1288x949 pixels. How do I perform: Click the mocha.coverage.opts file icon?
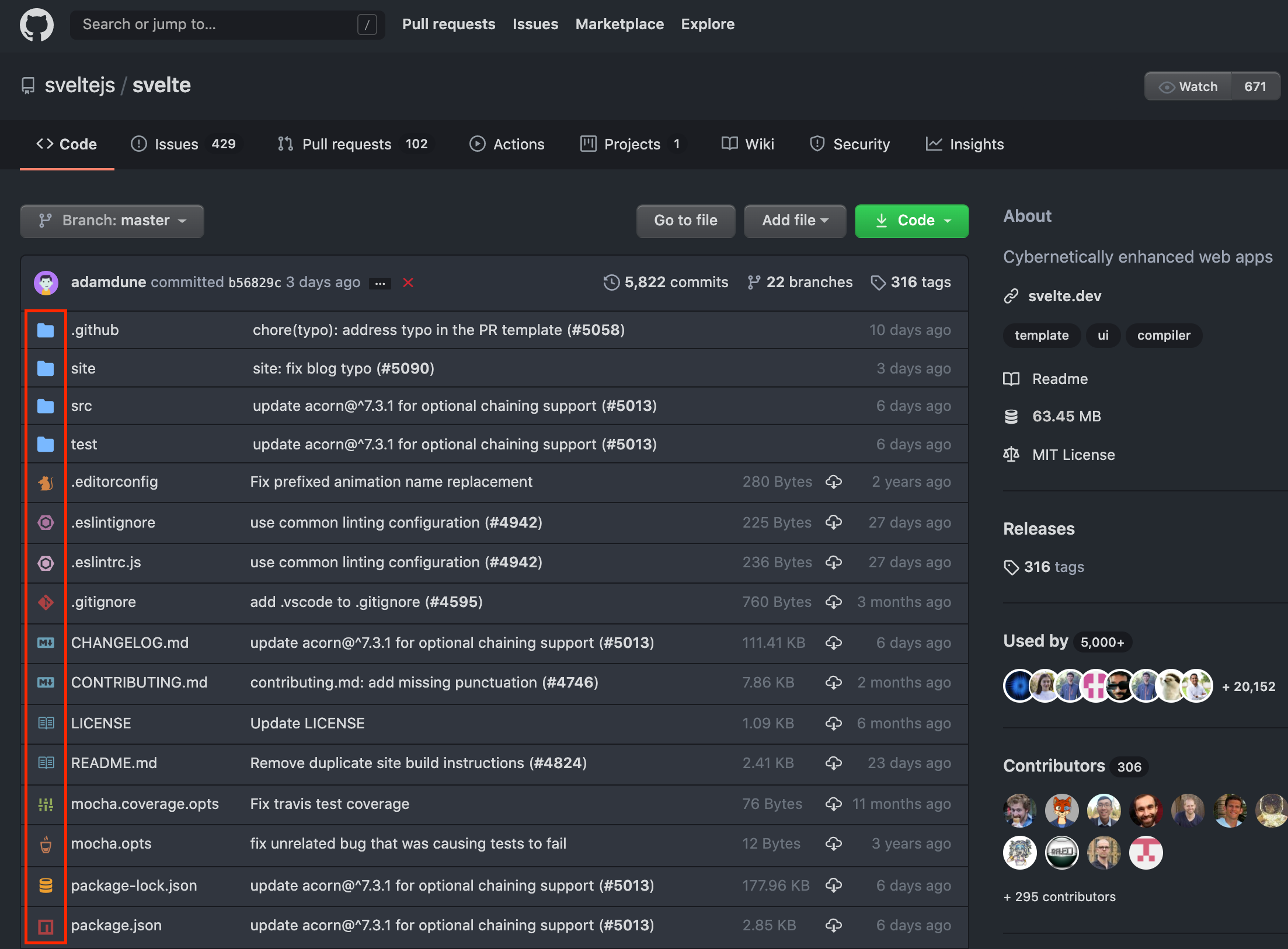point(46,804)
